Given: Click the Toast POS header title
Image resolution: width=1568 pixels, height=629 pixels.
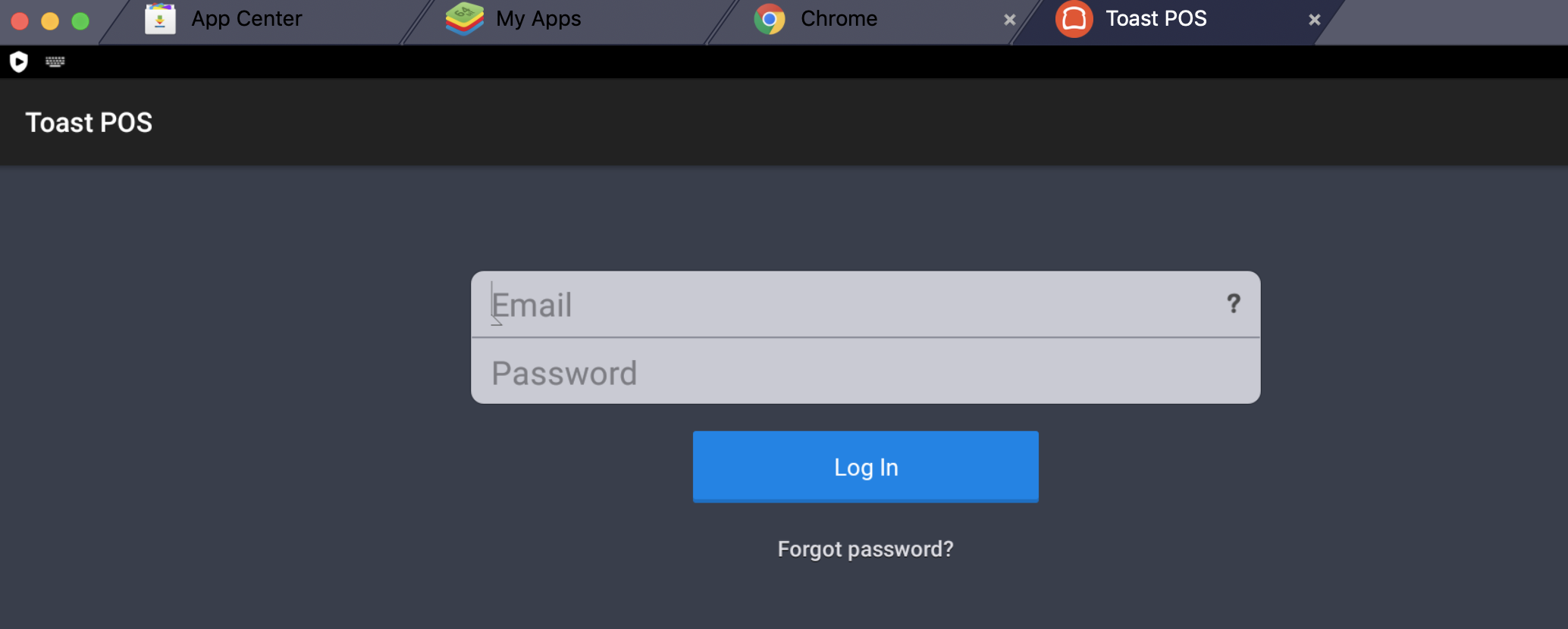Looking at the screenshot, I should (x=89, y=122).
